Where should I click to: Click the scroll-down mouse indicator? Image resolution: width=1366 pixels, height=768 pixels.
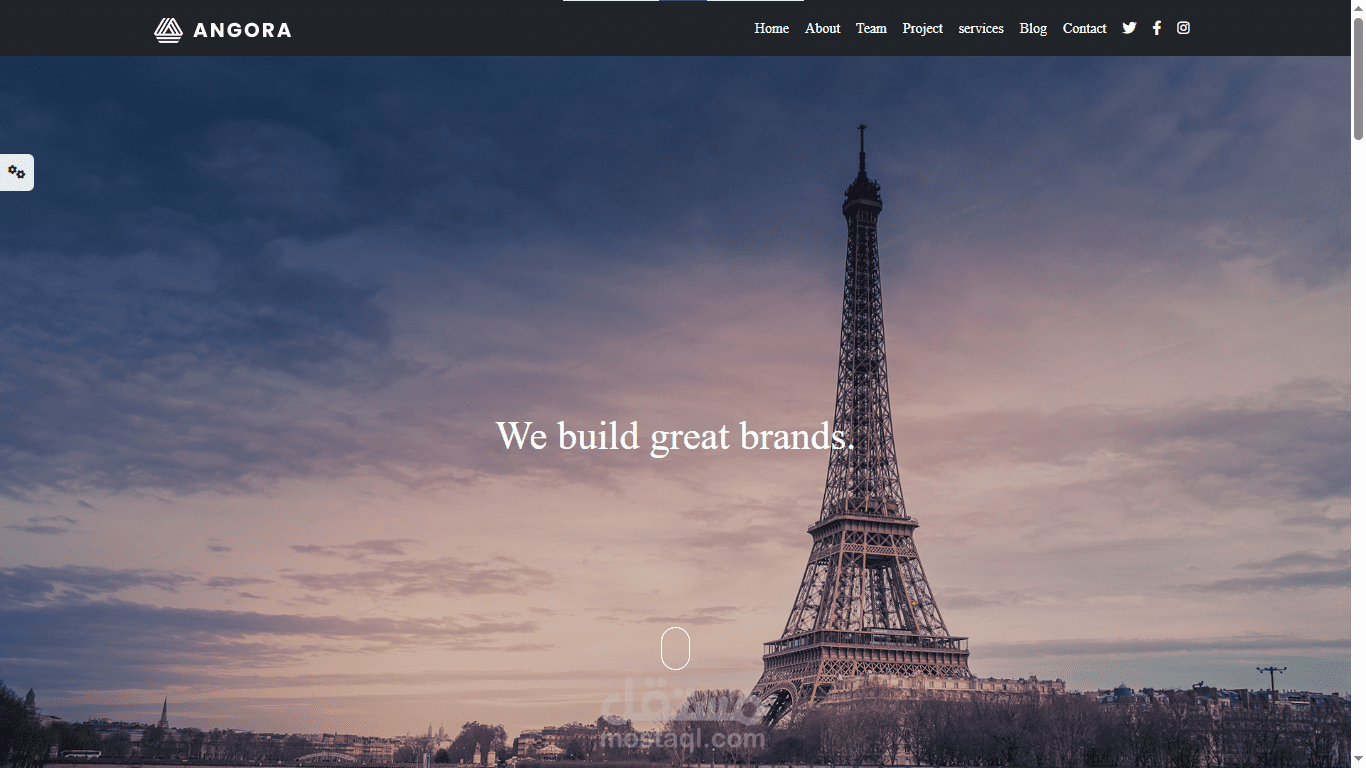675,648
